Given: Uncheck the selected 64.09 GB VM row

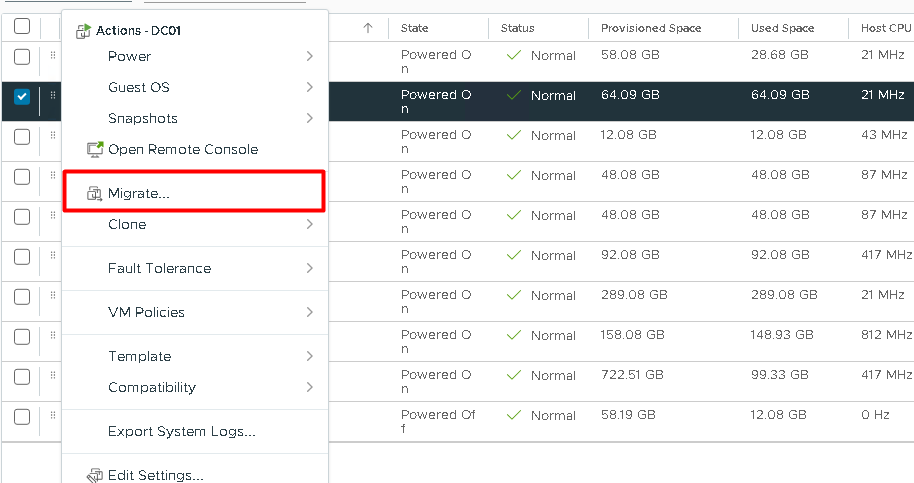Looking at the screenshot, I should [x=22, y=96].
